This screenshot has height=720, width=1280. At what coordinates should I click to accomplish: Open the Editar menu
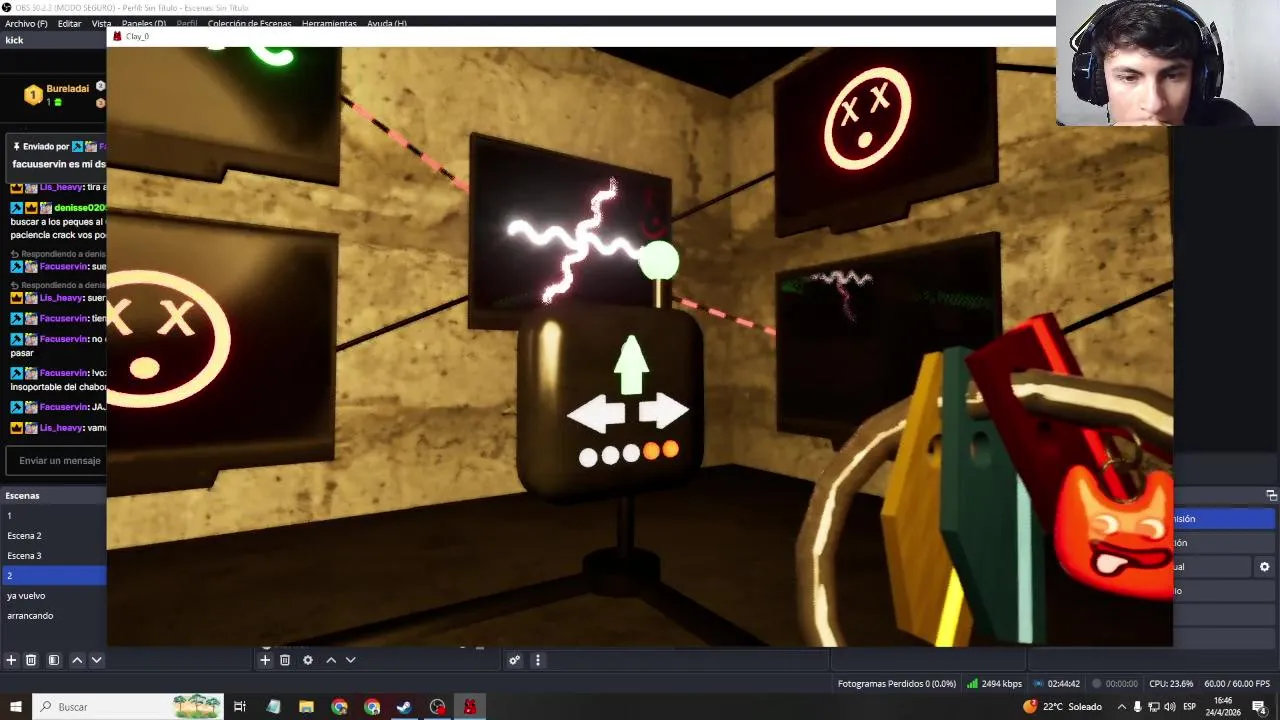point(69,23)
